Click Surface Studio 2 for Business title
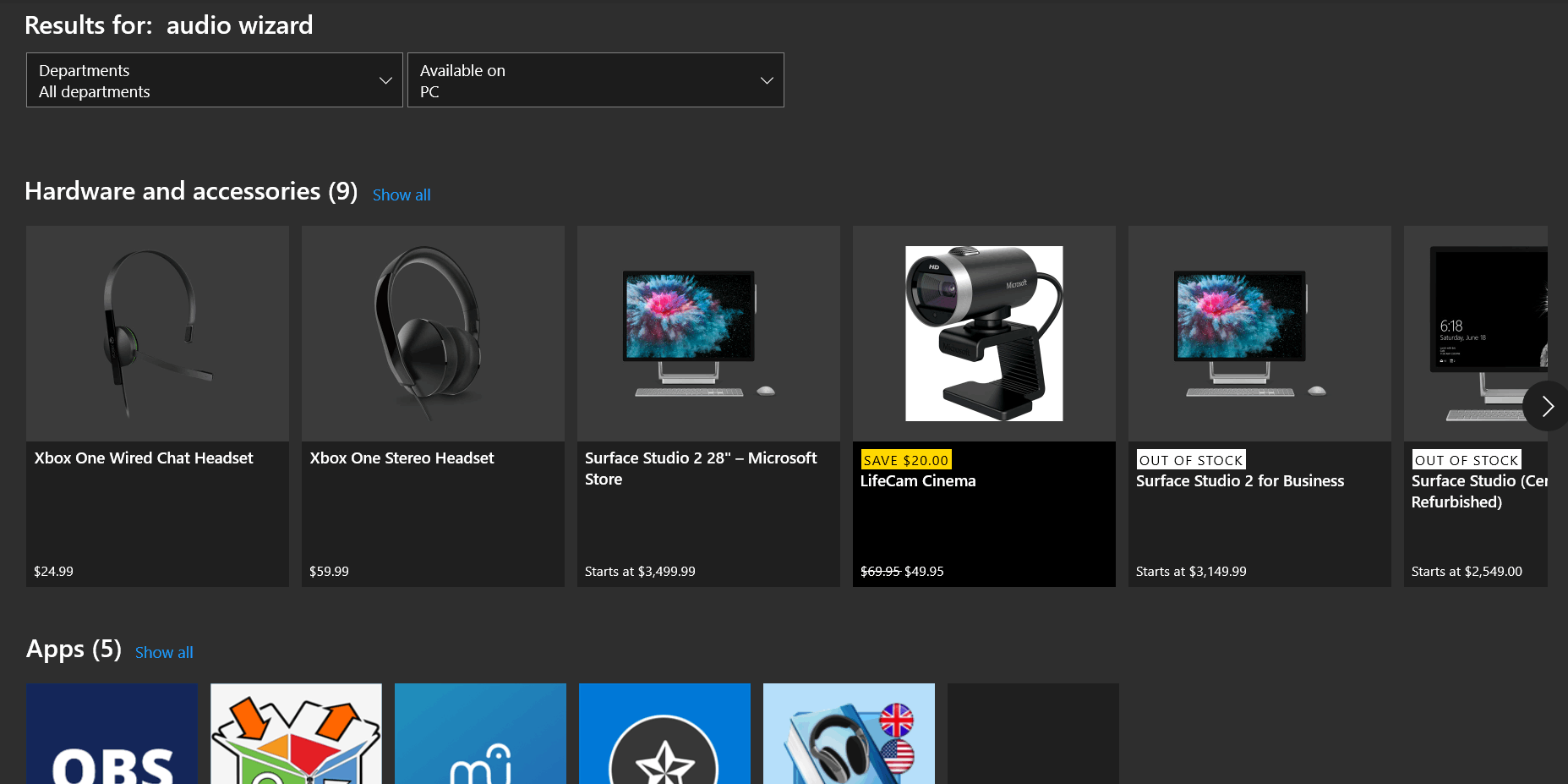 pyautogui.click(x=1240, y=481)
